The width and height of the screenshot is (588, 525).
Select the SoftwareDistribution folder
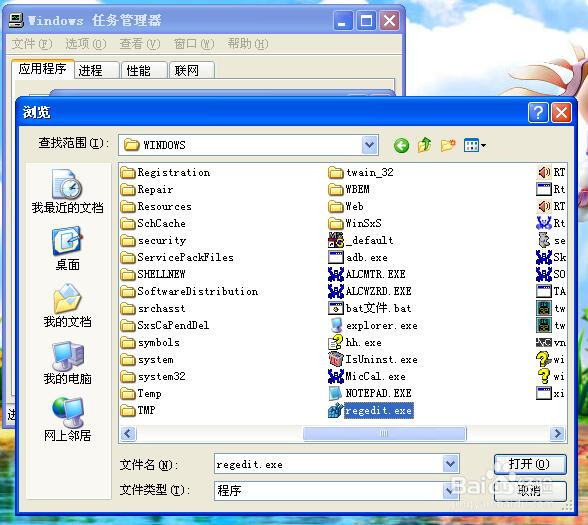tap(189, 291)
